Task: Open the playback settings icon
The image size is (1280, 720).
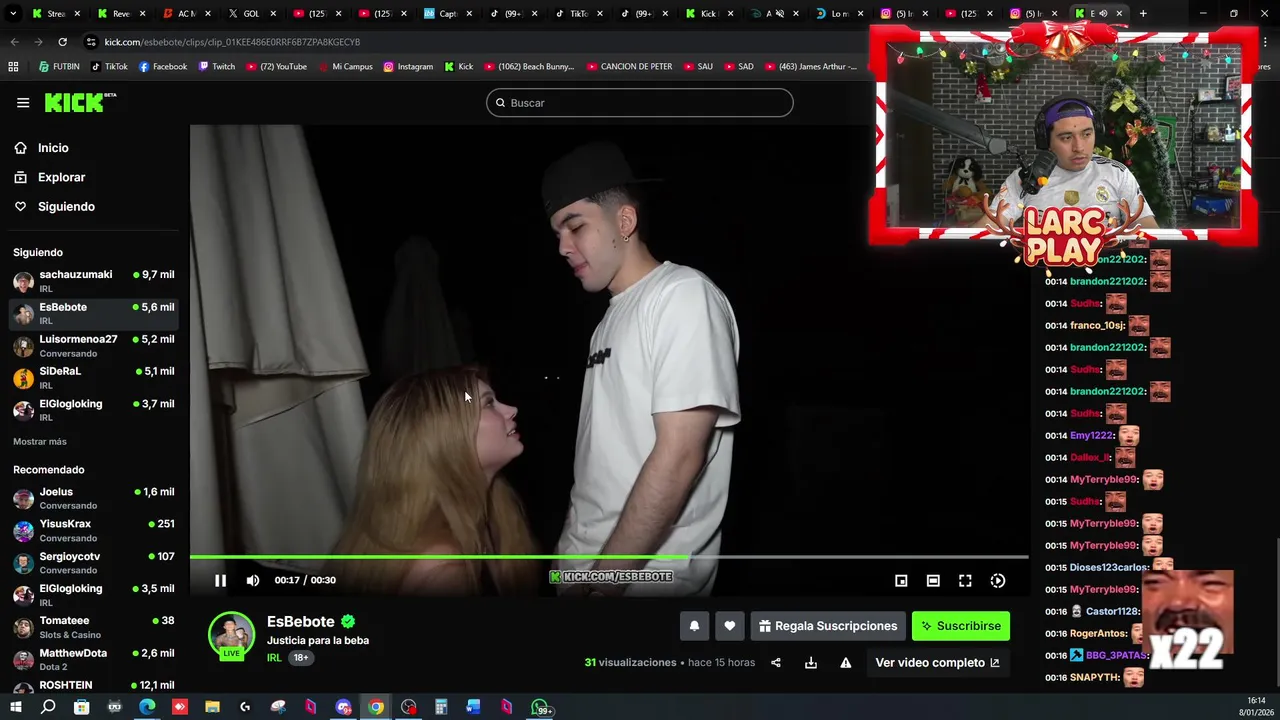Action: click(x=998, y=580)
